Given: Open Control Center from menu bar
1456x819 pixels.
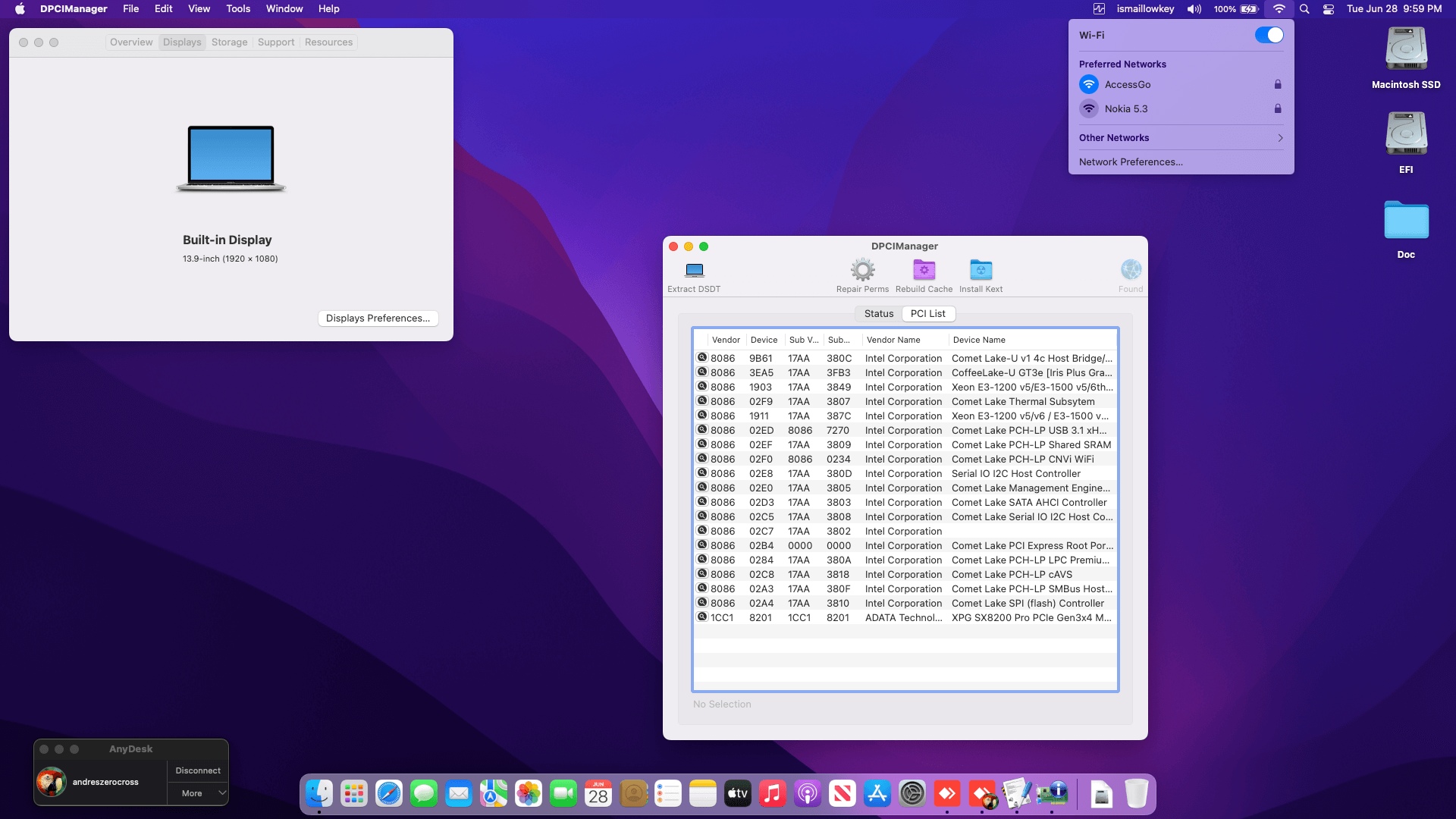Looking at the screenshot, I should [1329, 9].
